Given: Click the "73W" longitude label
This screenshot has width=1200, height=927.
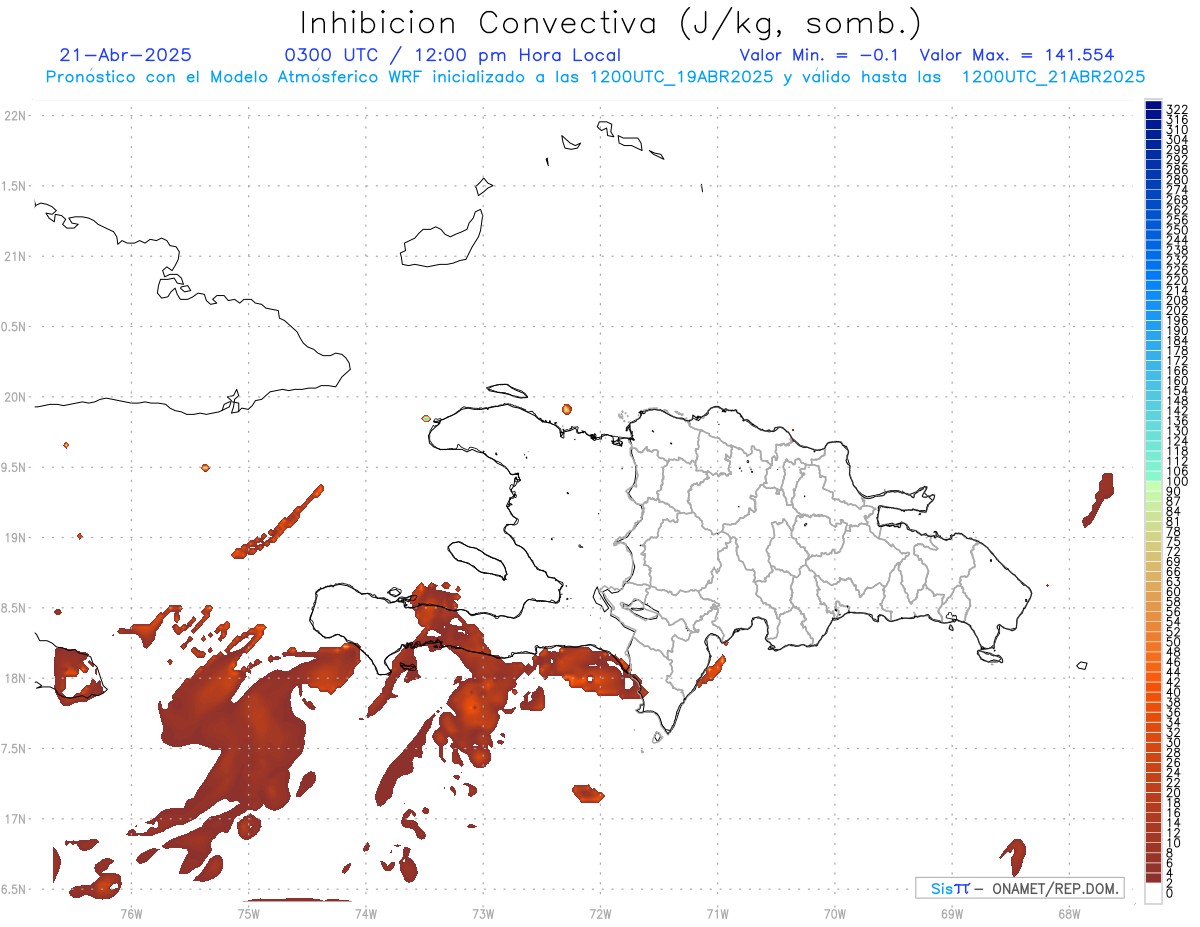Looking at the screenshot, I should (x=483, y=913).
